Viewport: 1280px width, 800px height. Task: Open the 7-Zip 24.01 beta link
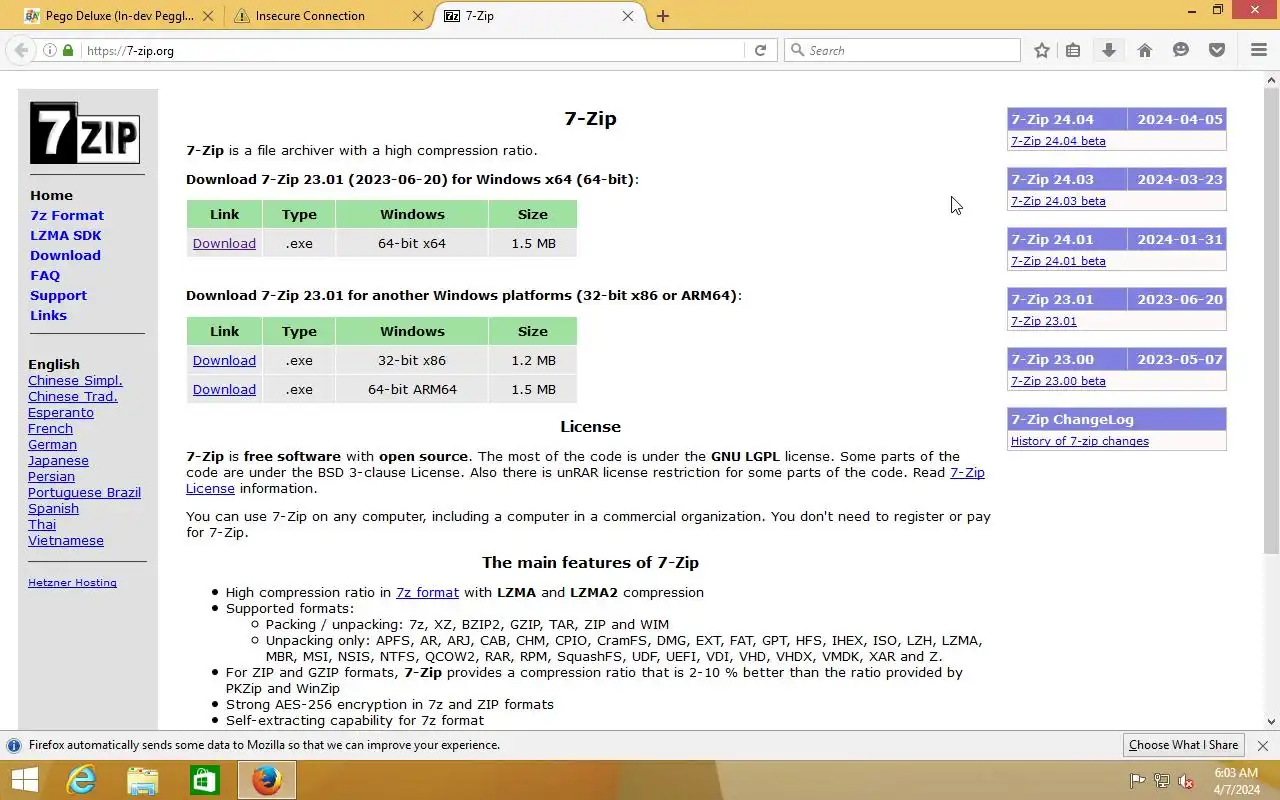[1058, 261]
